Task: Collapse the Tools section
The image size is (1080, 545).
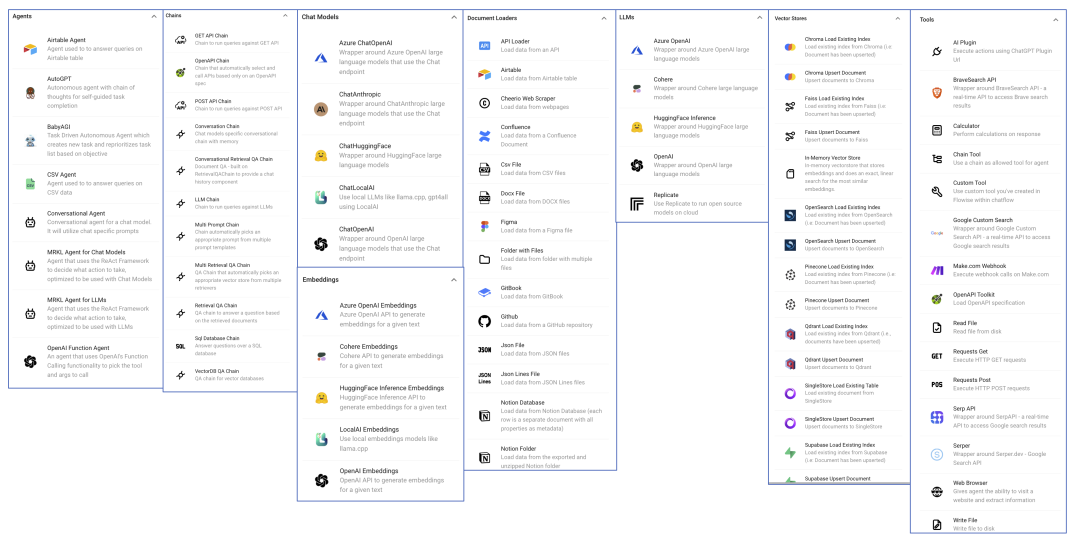Action: (1055, 20)
